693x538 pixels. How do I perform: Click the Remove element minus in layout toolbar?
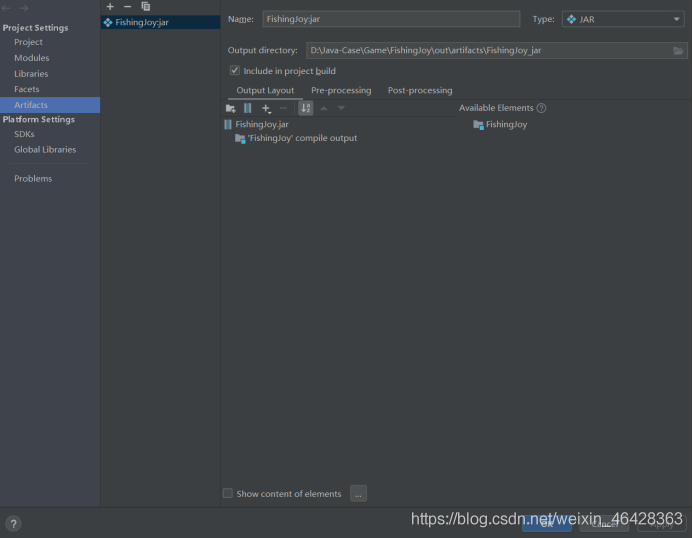point(283,108)
